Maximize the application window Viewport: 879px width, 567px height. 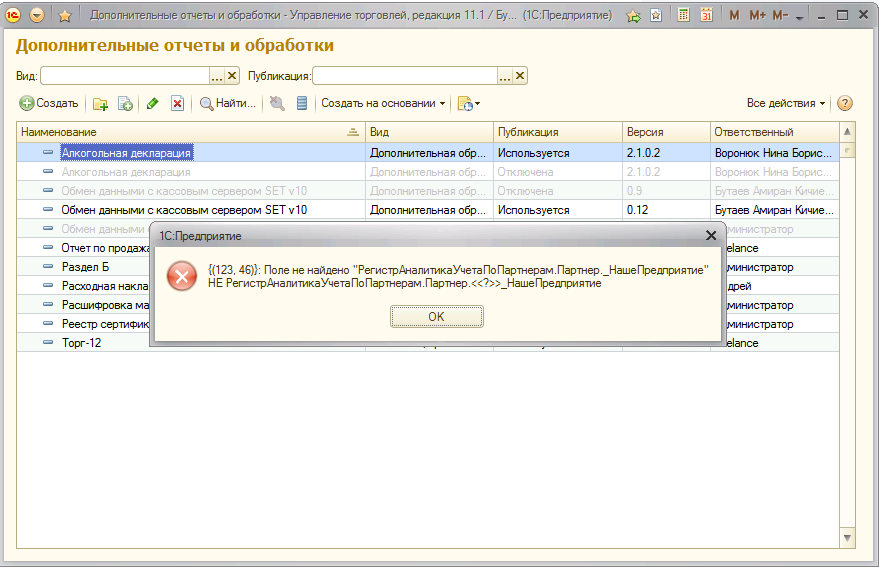(842, 16)
